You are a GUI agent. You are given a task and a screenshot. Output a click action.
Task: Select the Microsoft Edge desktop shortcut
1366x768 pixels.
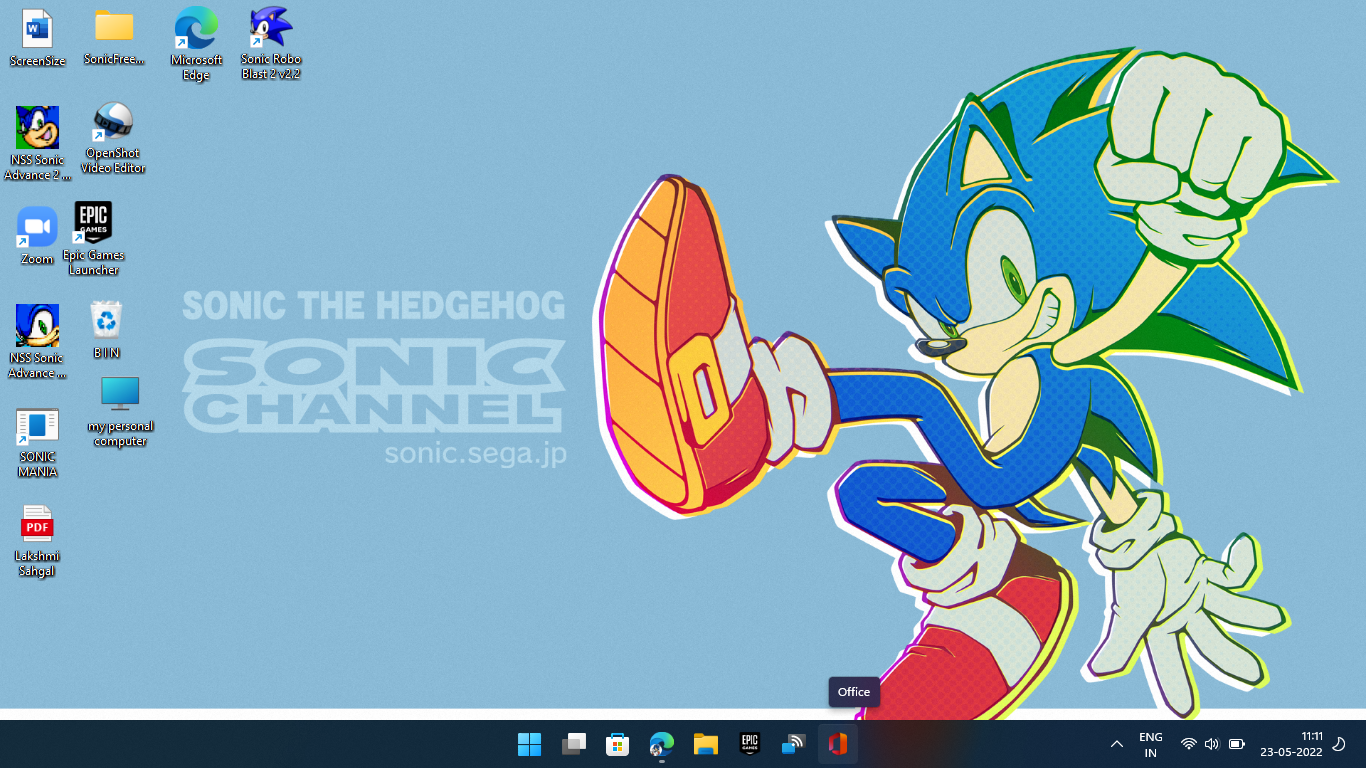196,44
